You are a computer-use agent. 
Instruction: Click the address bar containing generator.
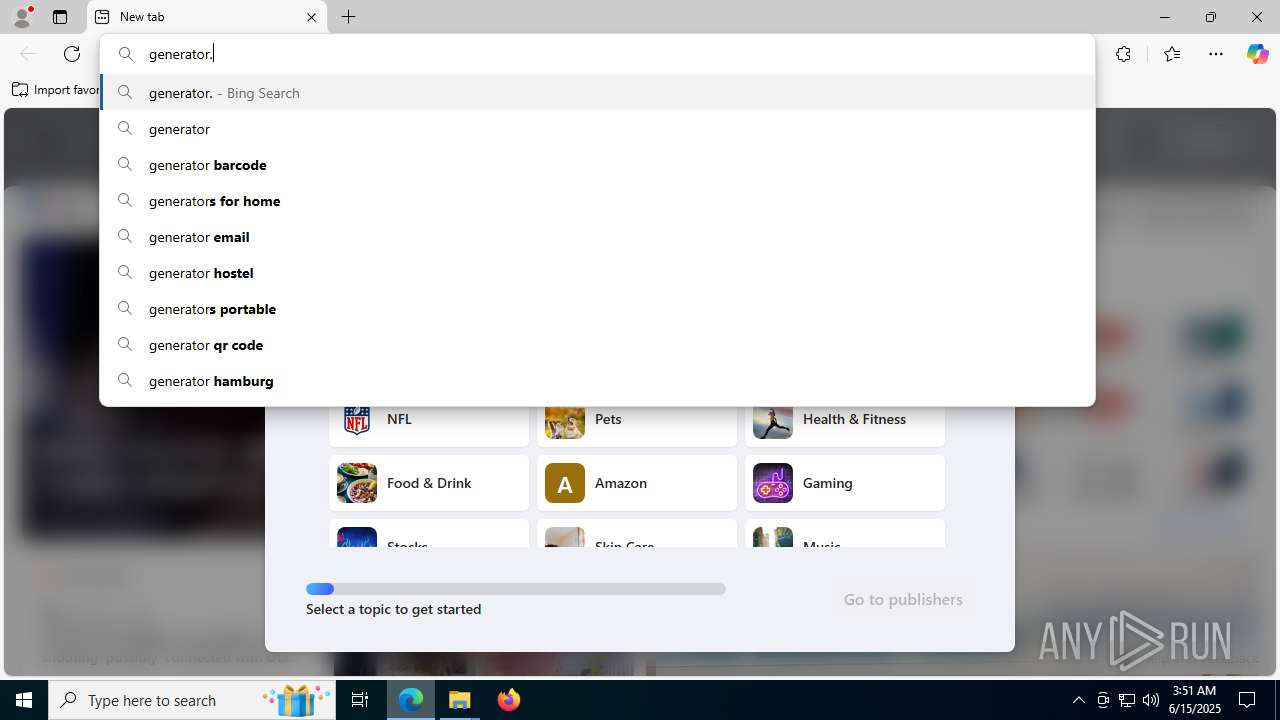tap(597, 54)
